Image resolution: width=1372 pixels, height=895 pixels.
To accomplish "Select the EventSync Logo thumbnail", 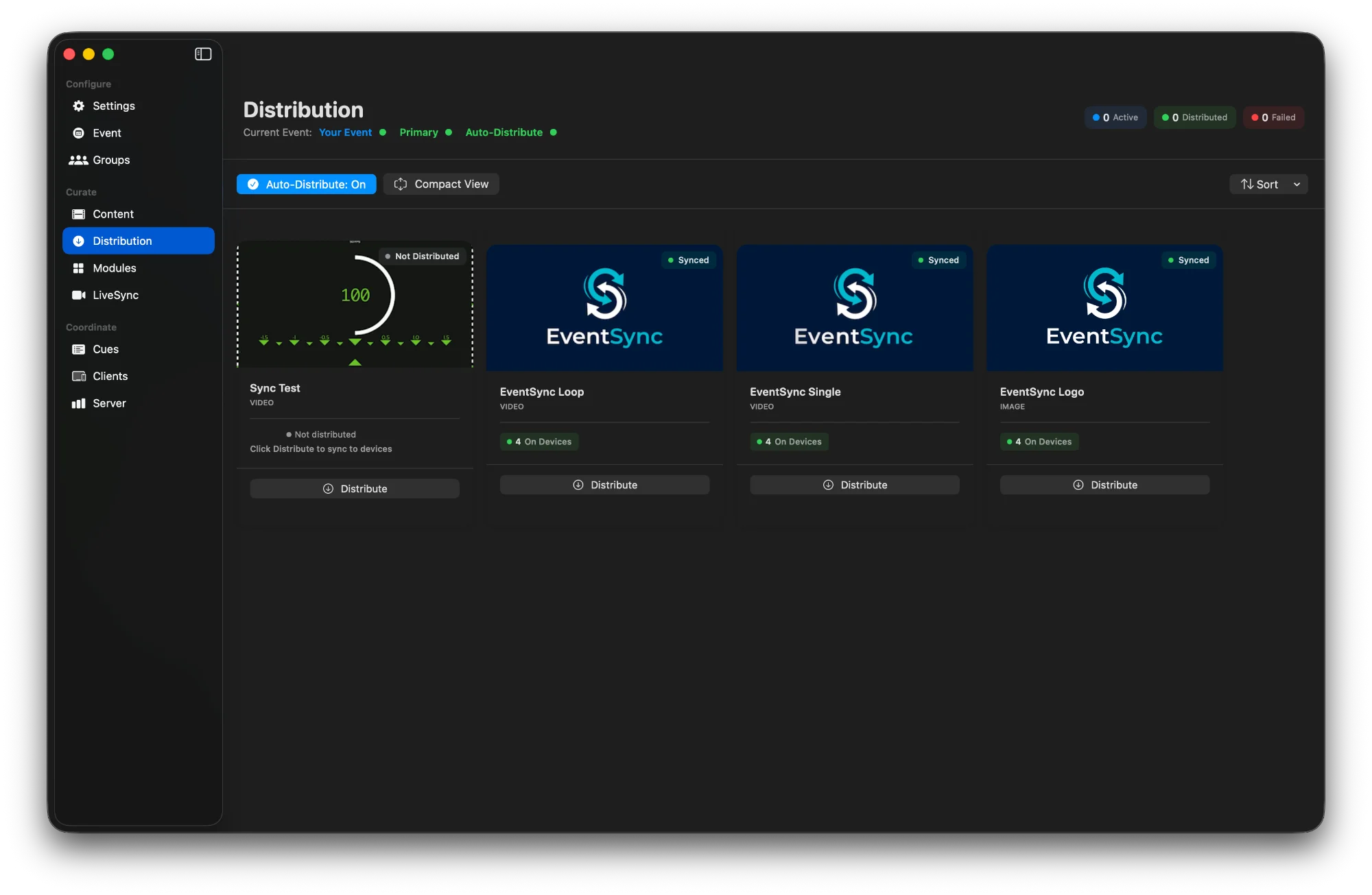I will pos(1104,308).
